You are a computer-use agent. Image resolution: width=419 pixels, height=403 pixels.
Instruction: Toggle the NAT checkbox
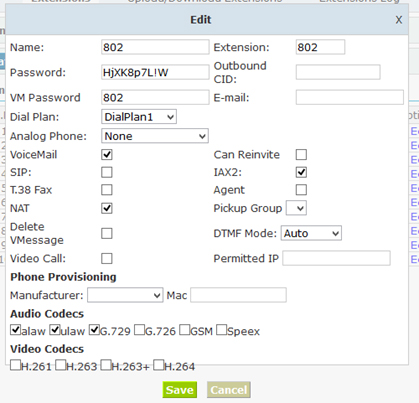click(x=107, y=208)
